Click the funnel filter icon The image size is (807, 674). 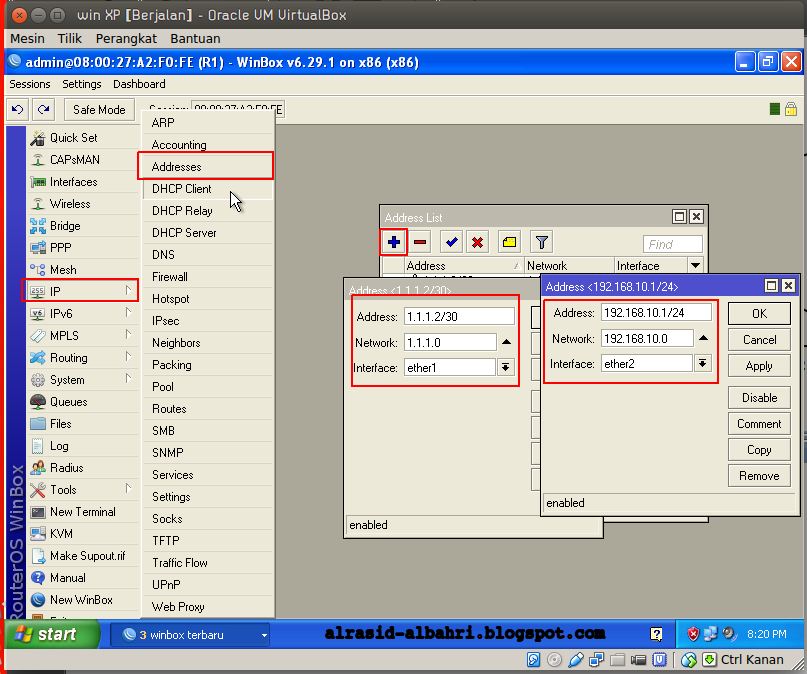[x=541, y=242]
